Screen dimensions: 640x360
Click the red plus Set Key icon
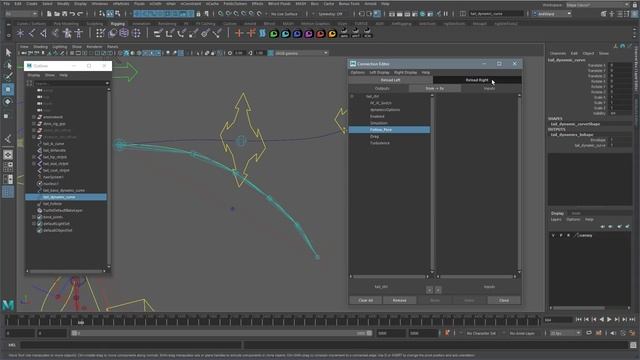(239, 33)
